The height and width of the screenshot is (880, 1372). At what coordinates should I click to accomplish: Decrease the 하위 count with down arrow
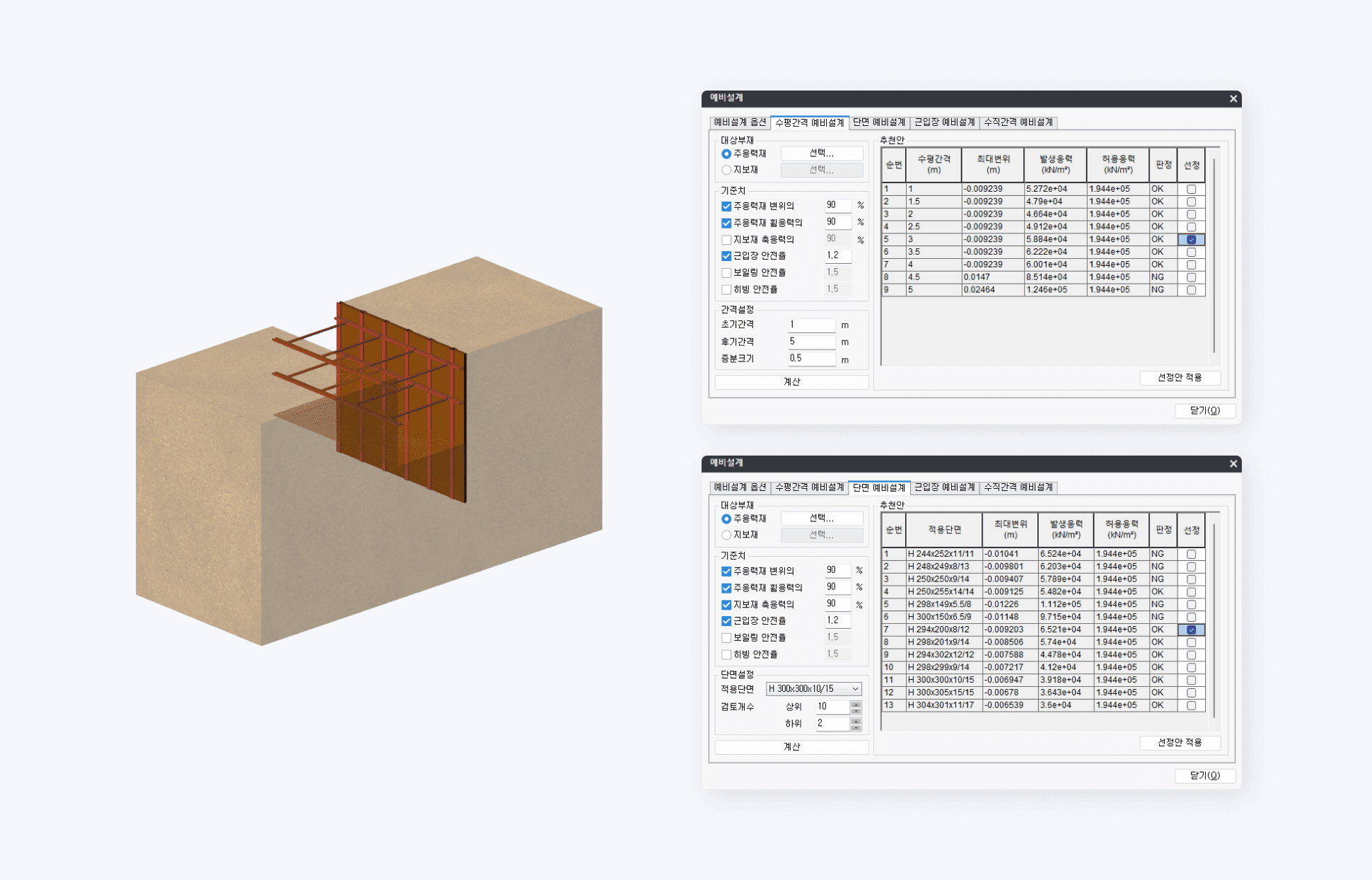tap(856, 727)
